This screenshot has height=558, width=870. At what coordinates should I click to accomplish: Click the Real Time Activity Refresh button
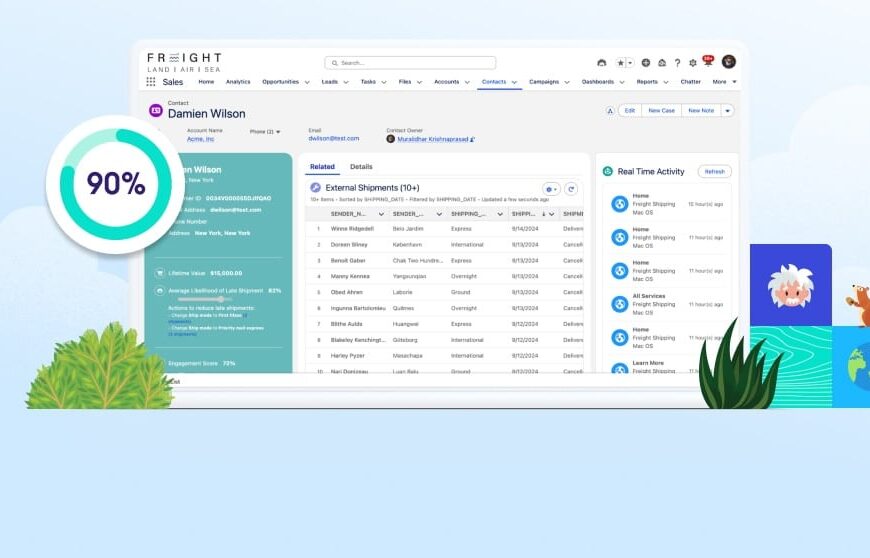click(715, 171)
